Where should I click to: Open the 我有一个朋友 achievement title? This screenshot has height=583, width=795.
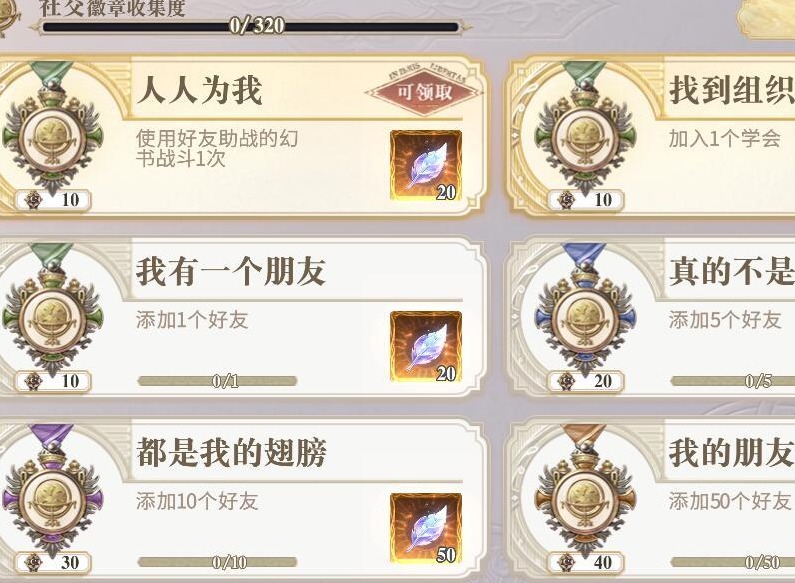pyautogui.click(x=231, y=271)
